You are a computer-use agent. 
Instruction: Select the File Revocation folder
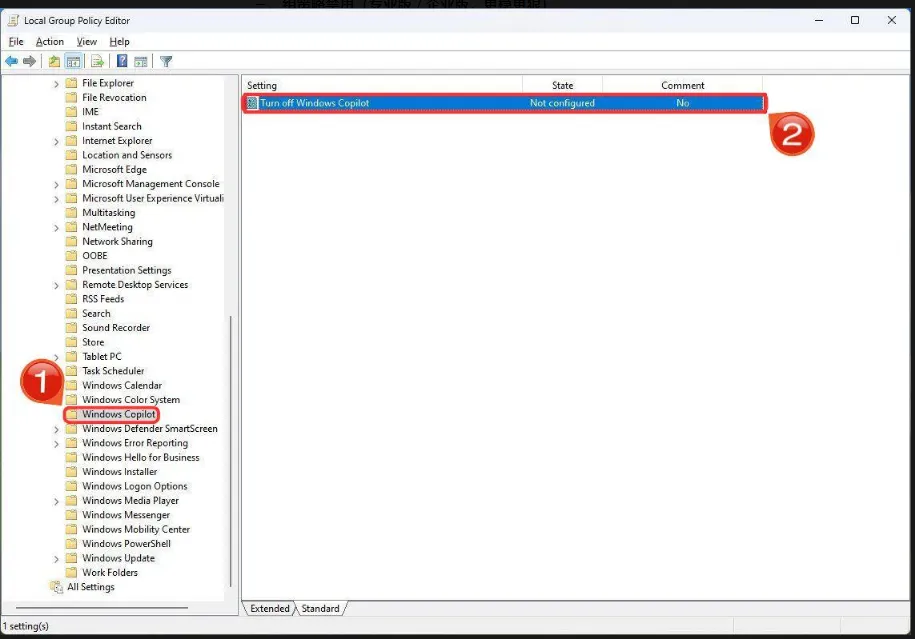point(114,97)
